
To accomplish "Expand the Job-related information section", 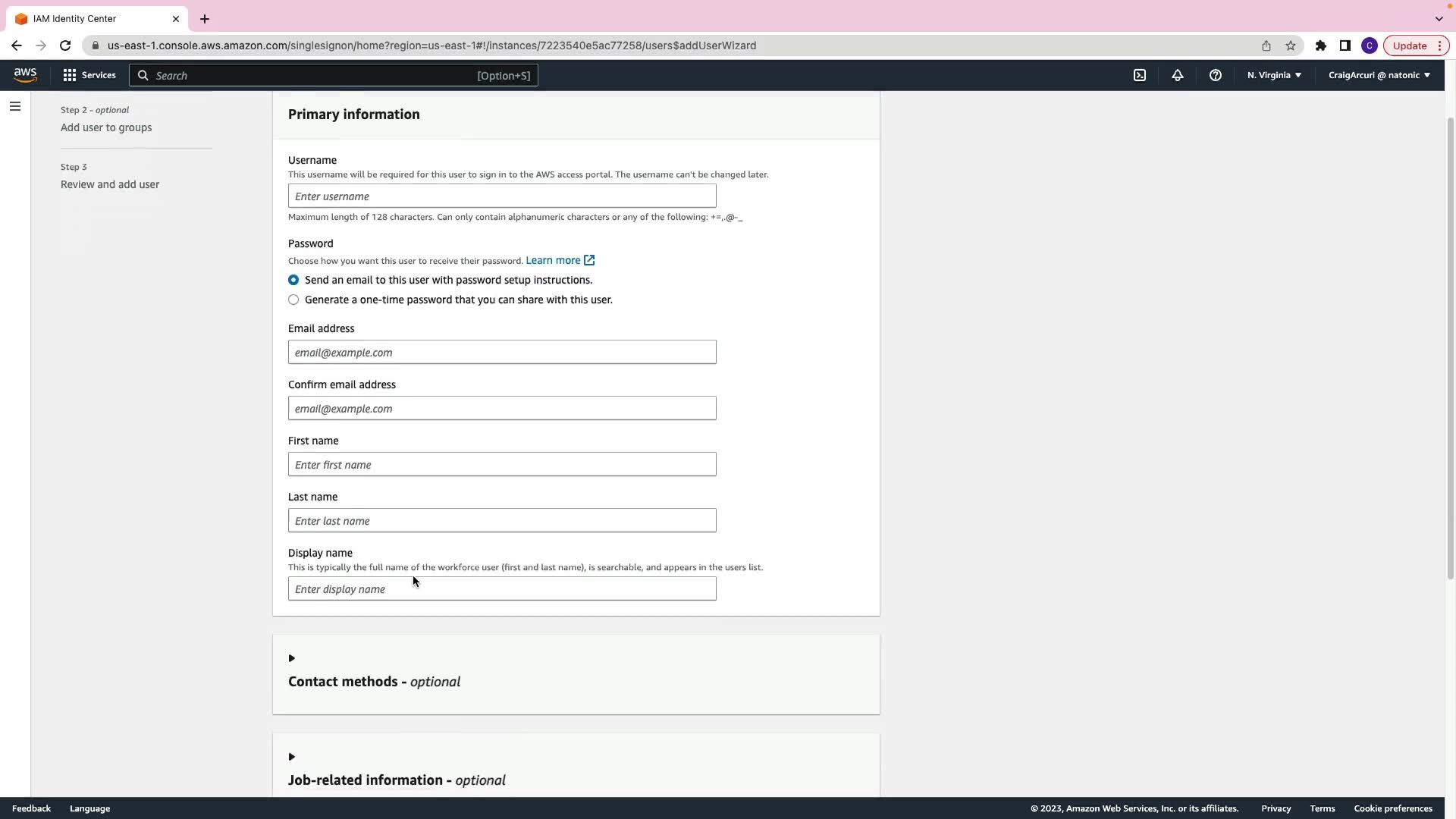I will 291,757.
